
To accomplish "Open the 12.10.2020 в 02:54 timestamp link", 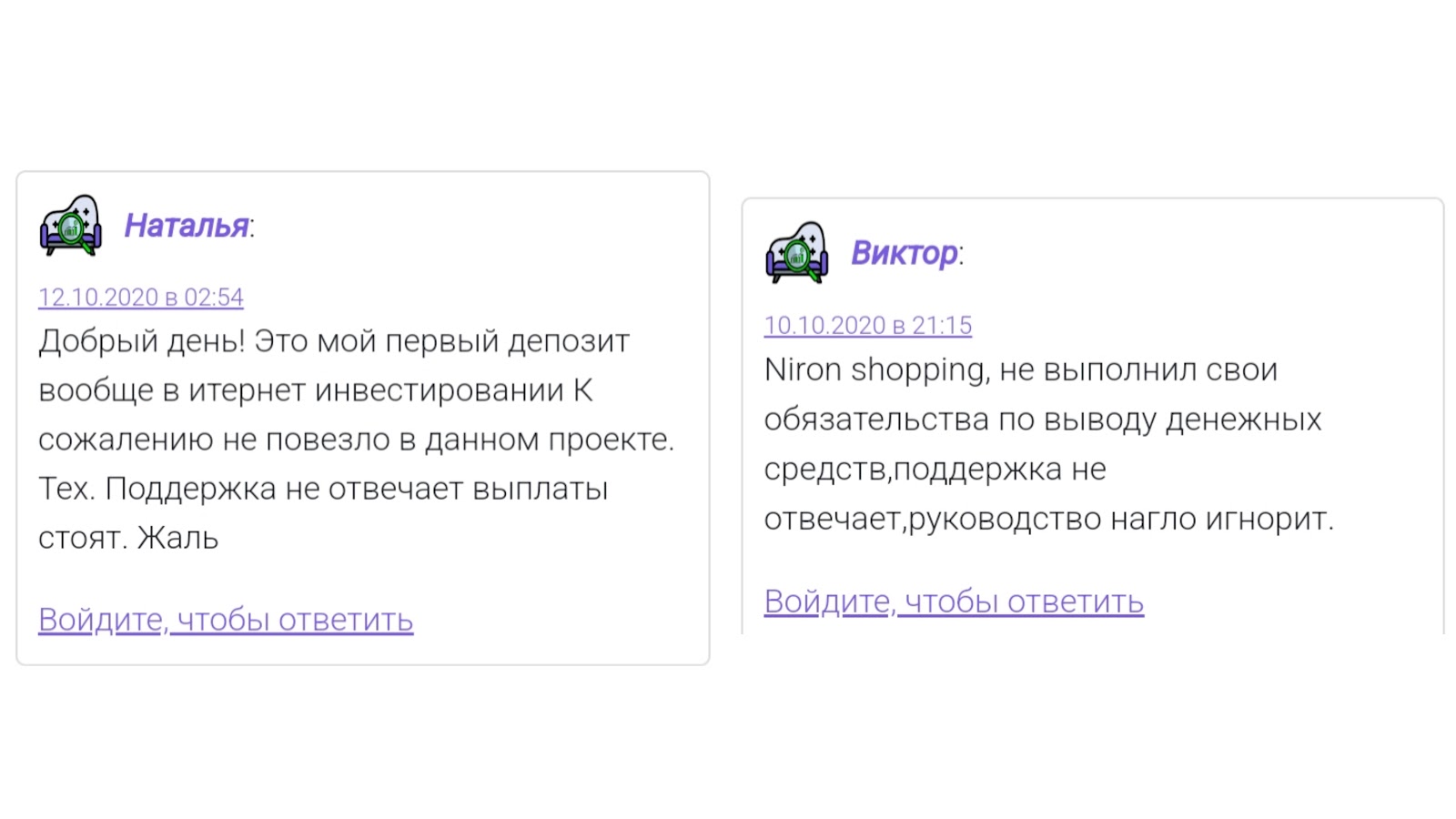I will 141,298.
